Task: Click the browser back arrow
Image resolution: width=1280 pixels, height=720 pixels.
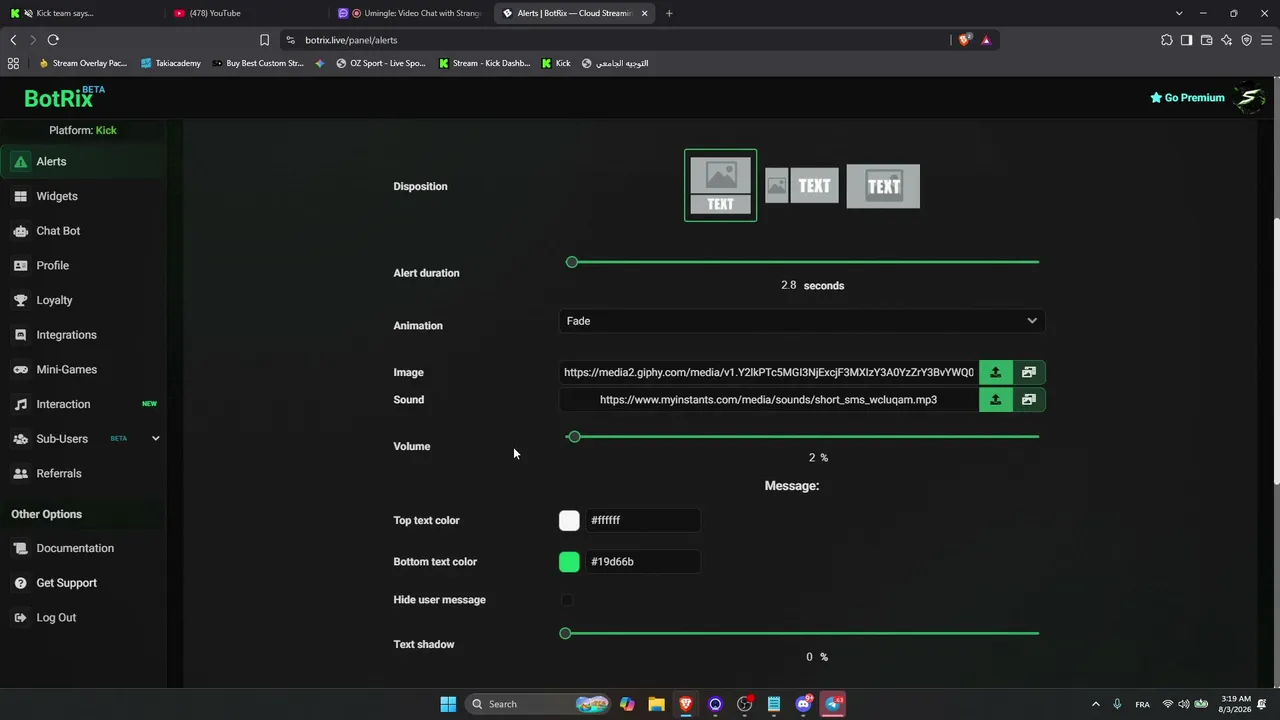Action: (13, 40)
